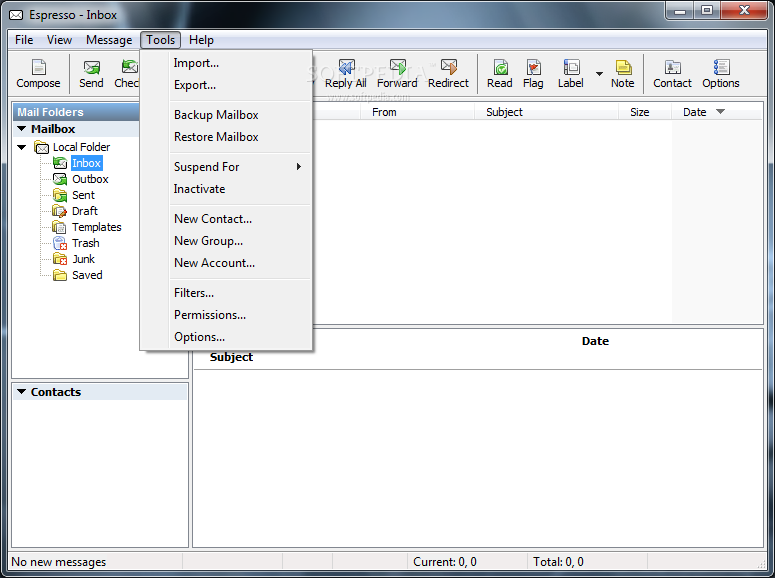Click the 'Total: 0, 0' status entry

click(558, 562)
